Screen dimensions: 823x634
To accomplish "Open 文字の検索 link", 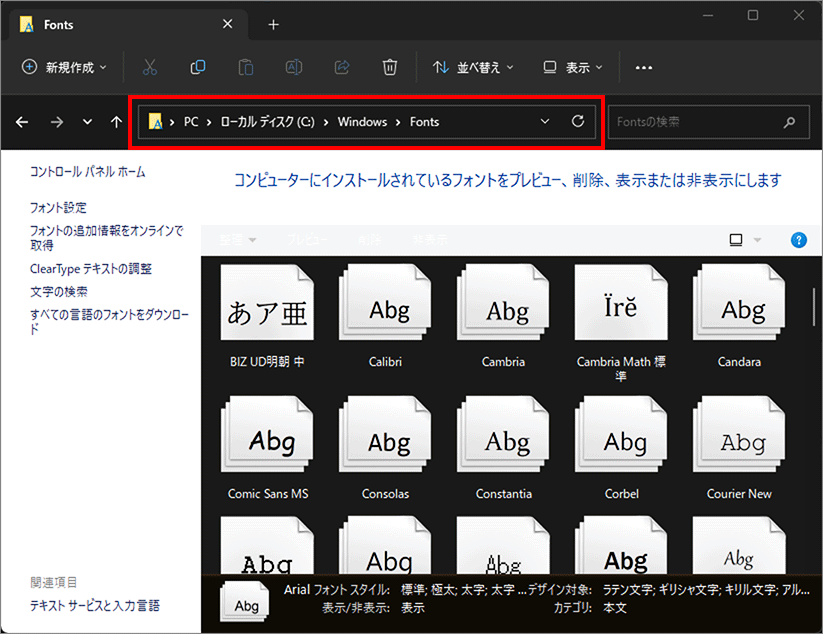I will [59, 292].
